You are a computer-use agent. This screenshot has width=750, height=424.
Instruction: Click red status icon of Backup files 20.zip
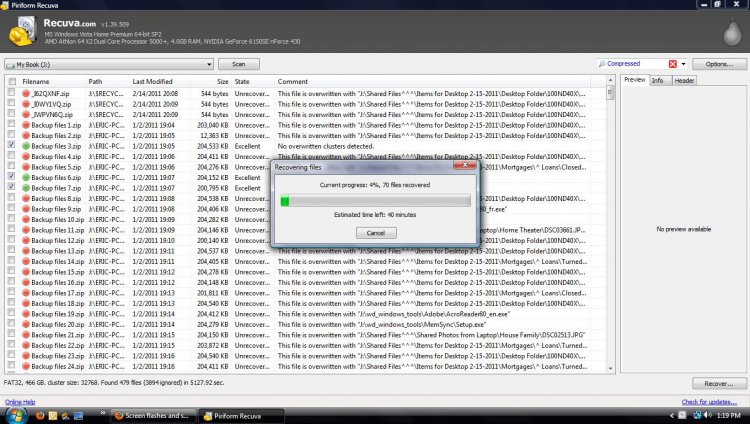click(26, 324)
